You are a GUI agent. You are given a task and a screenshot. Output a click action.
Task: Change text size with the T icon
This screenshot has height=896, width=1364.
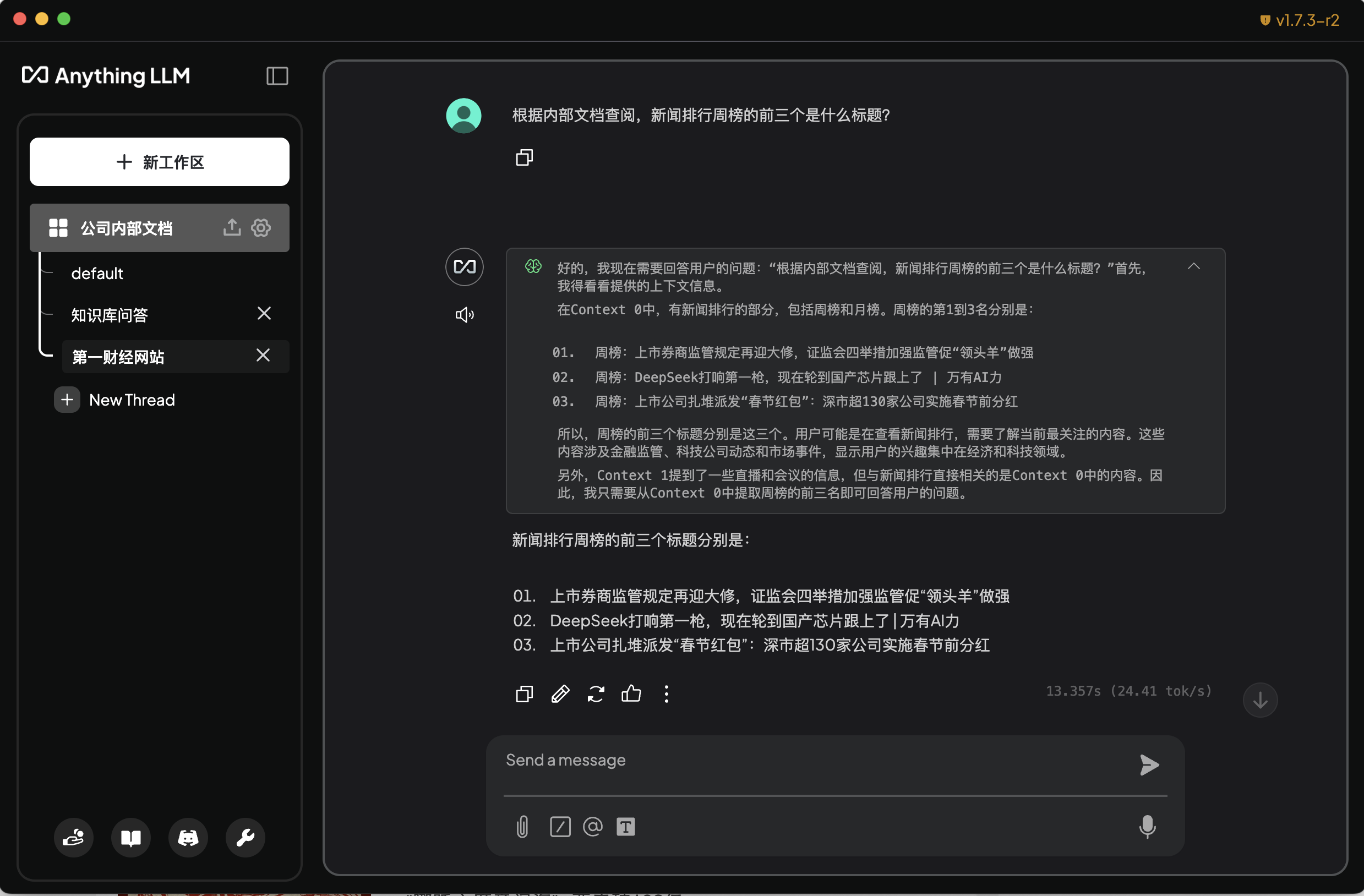point(626,827)
